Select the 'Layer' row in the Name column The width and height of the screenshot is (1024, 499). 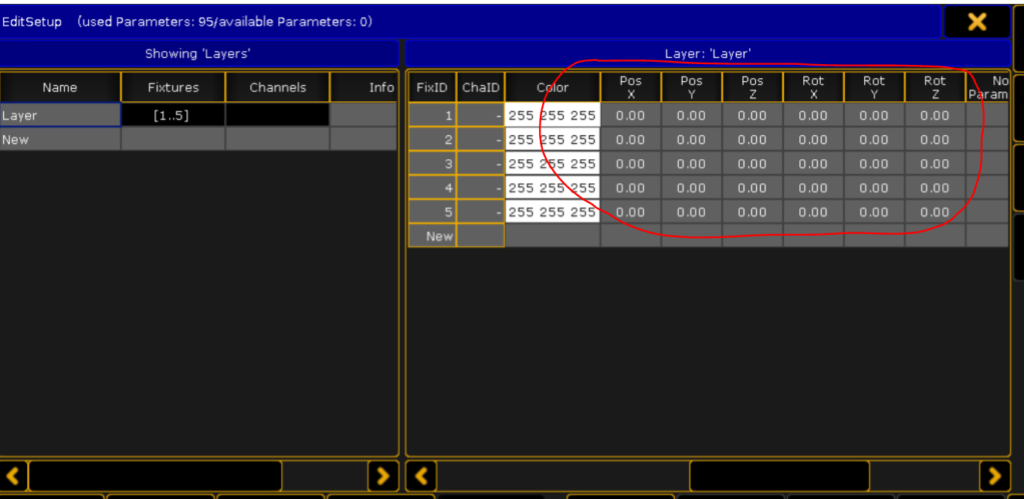click(x=60, y=115)
